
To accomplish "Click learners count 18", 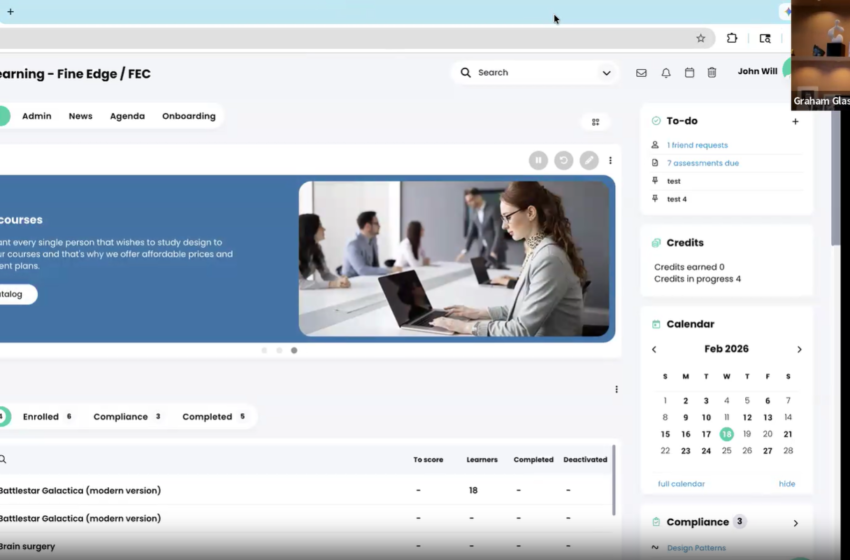I will point(473,490).
